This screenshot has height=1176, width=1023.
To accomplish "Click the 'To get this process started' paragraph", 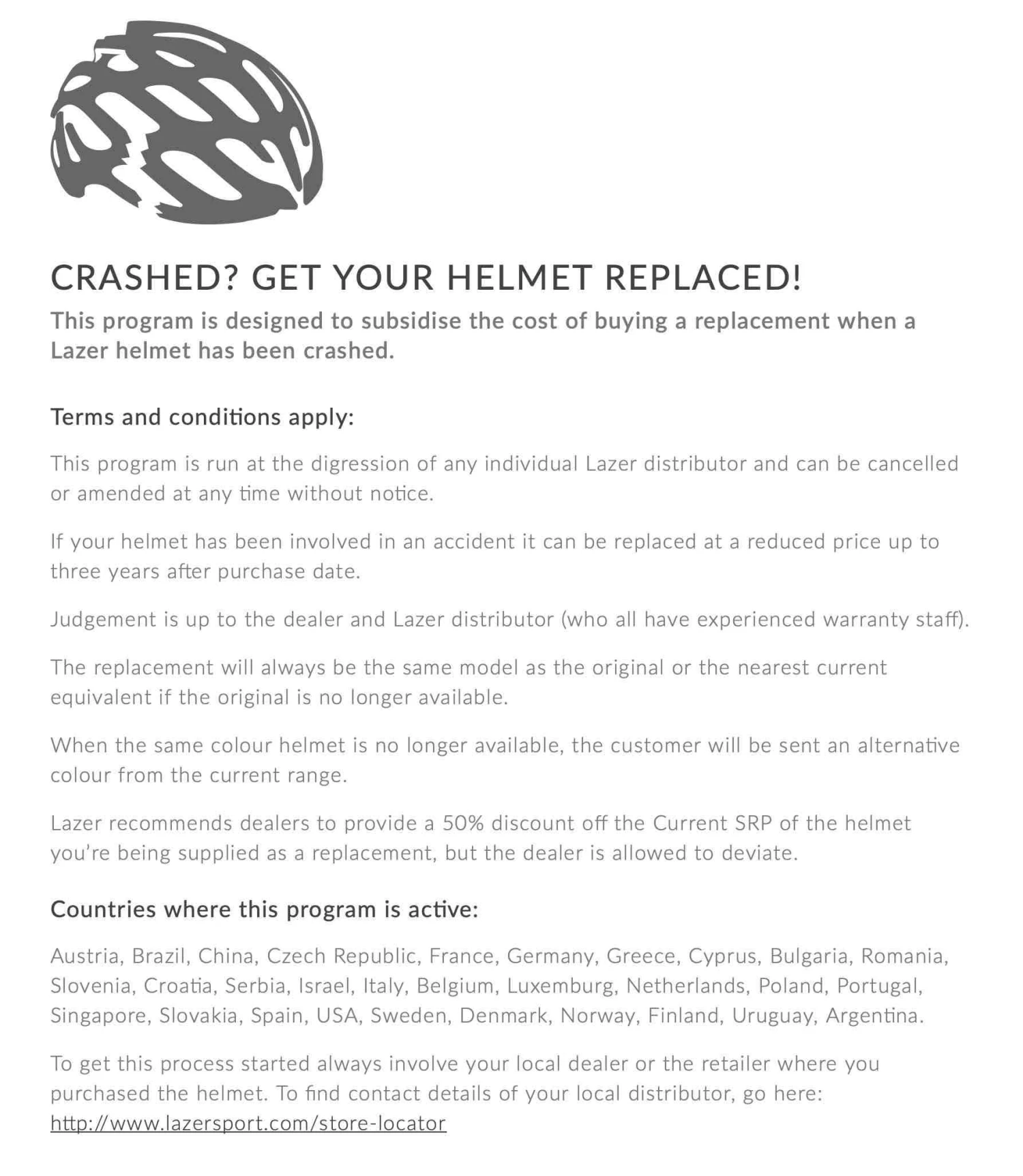I will click(x=464, y=1079).
